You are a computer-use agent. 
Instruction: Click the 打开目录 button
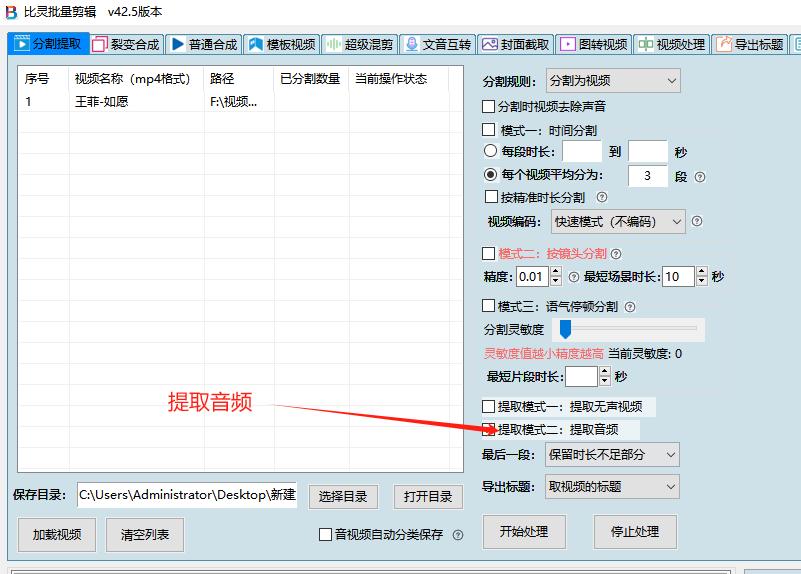[x=428, y=496]
